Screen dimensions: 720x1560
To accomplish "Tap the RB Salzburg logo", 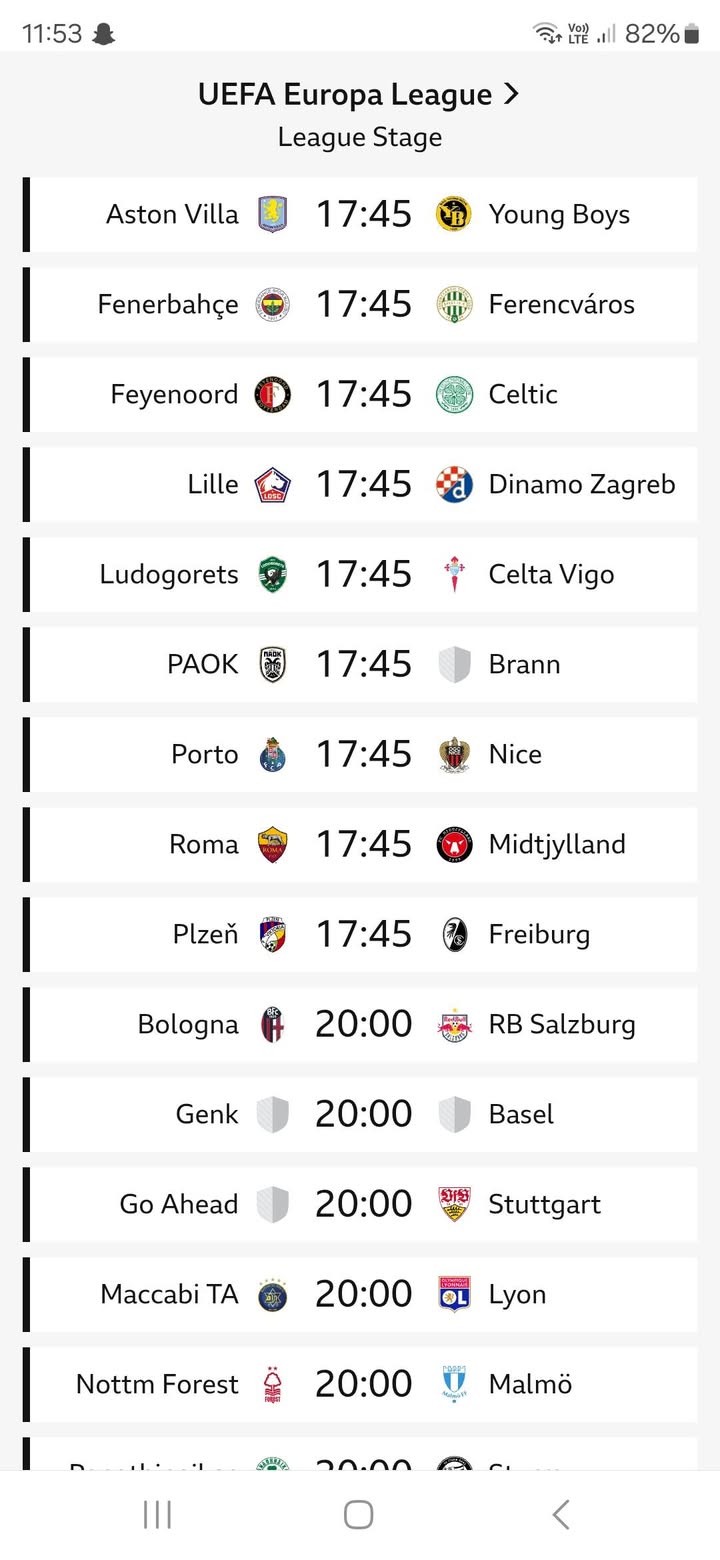I will click(454, 1024).
